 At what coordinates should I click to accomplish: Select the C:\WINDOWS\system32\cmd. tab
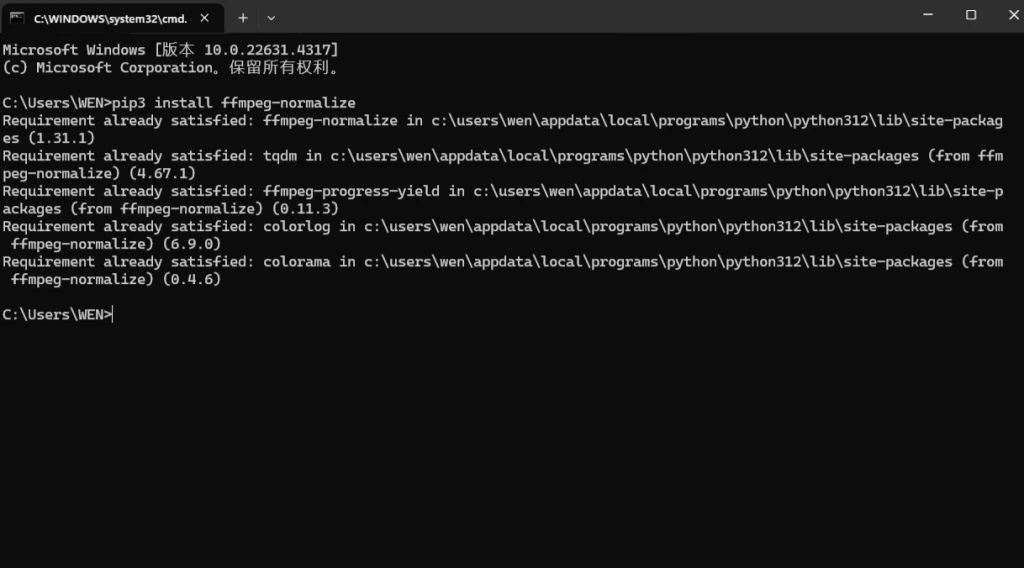coord(110,17)
